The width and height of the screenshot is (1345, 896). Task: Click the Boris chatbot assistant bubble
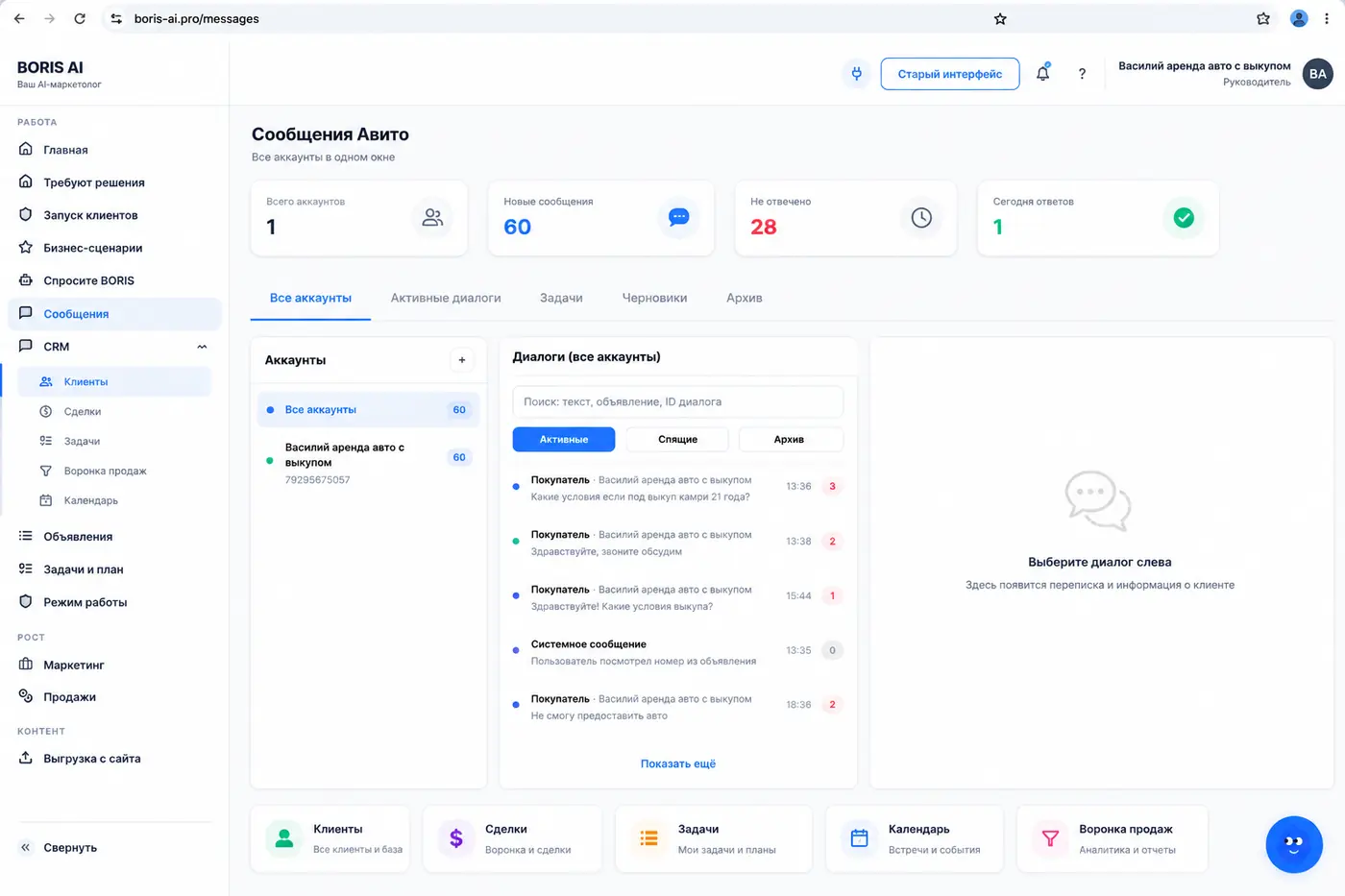click(1293, 844)
